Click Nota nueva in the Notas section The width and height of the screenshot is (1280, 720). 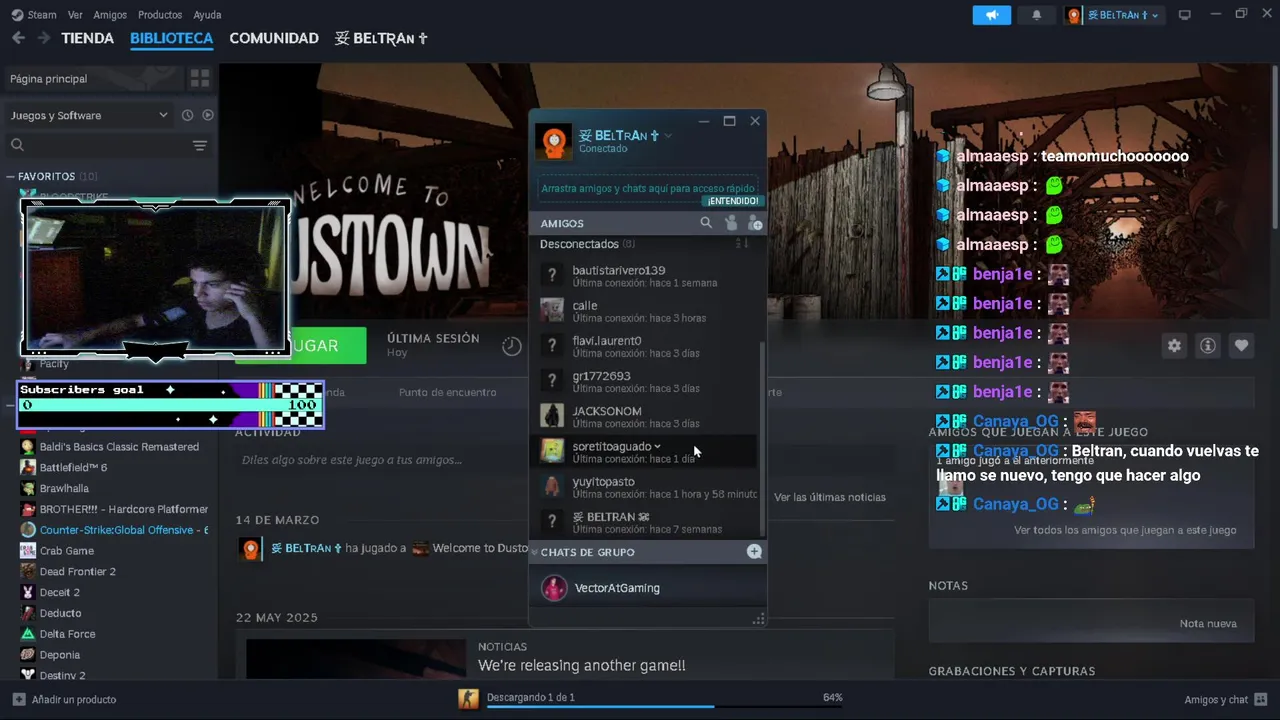coord(1208,623)
